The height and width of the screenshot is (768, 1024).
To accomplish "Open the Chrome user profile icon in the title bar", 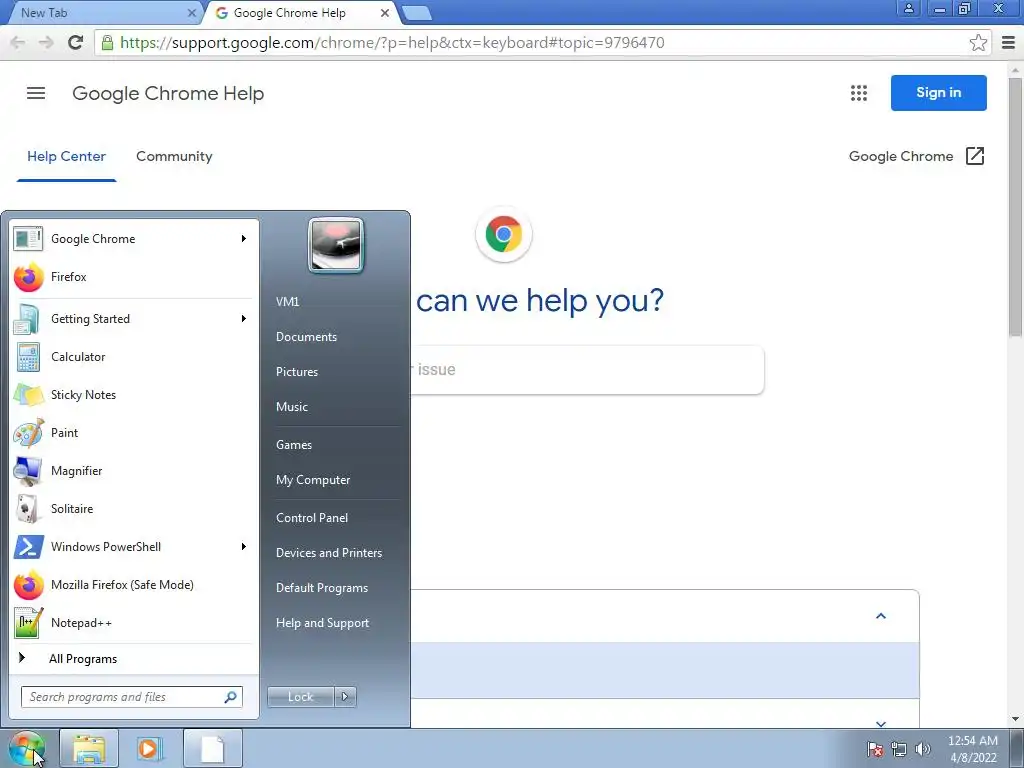I will pyautogui.click(x=908, y=8).
